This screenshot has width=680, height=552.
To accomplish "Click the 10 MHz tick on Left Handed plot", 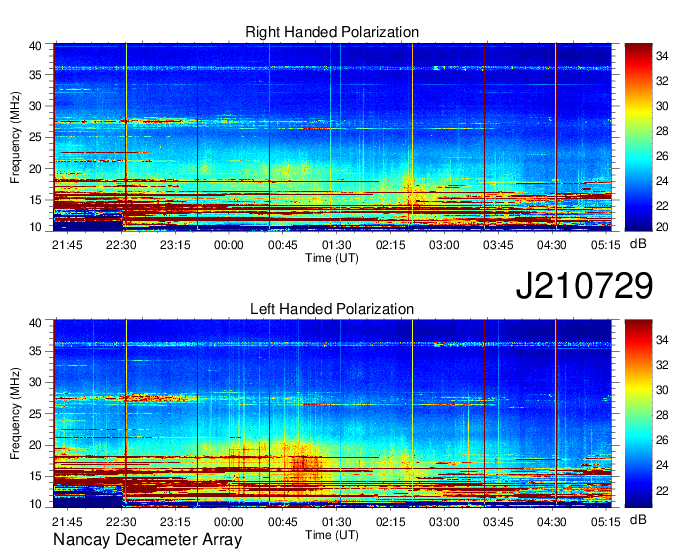I will pos(35,504).
